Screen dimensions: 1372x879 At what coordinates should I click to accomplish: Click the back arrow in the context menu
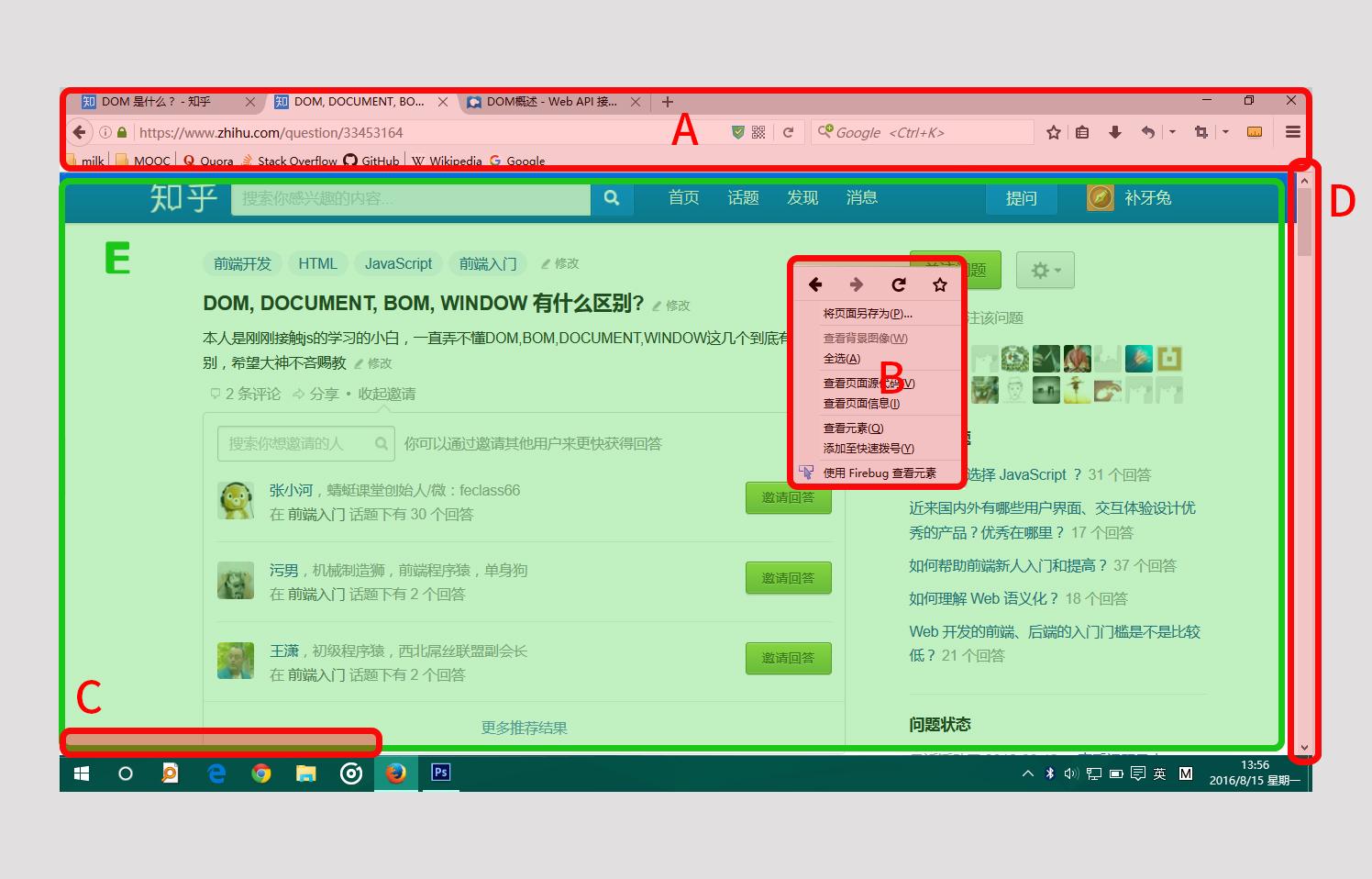coord(815,284)
